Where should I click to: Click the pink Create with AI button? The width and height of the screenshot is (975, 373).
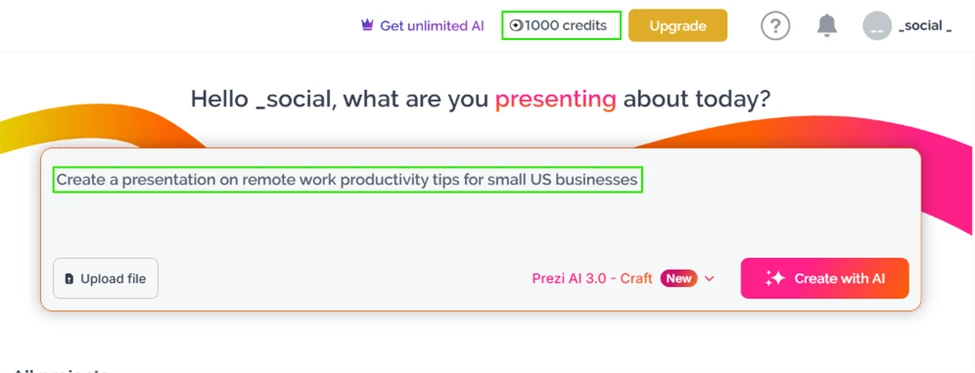click(x=825, y=279)
